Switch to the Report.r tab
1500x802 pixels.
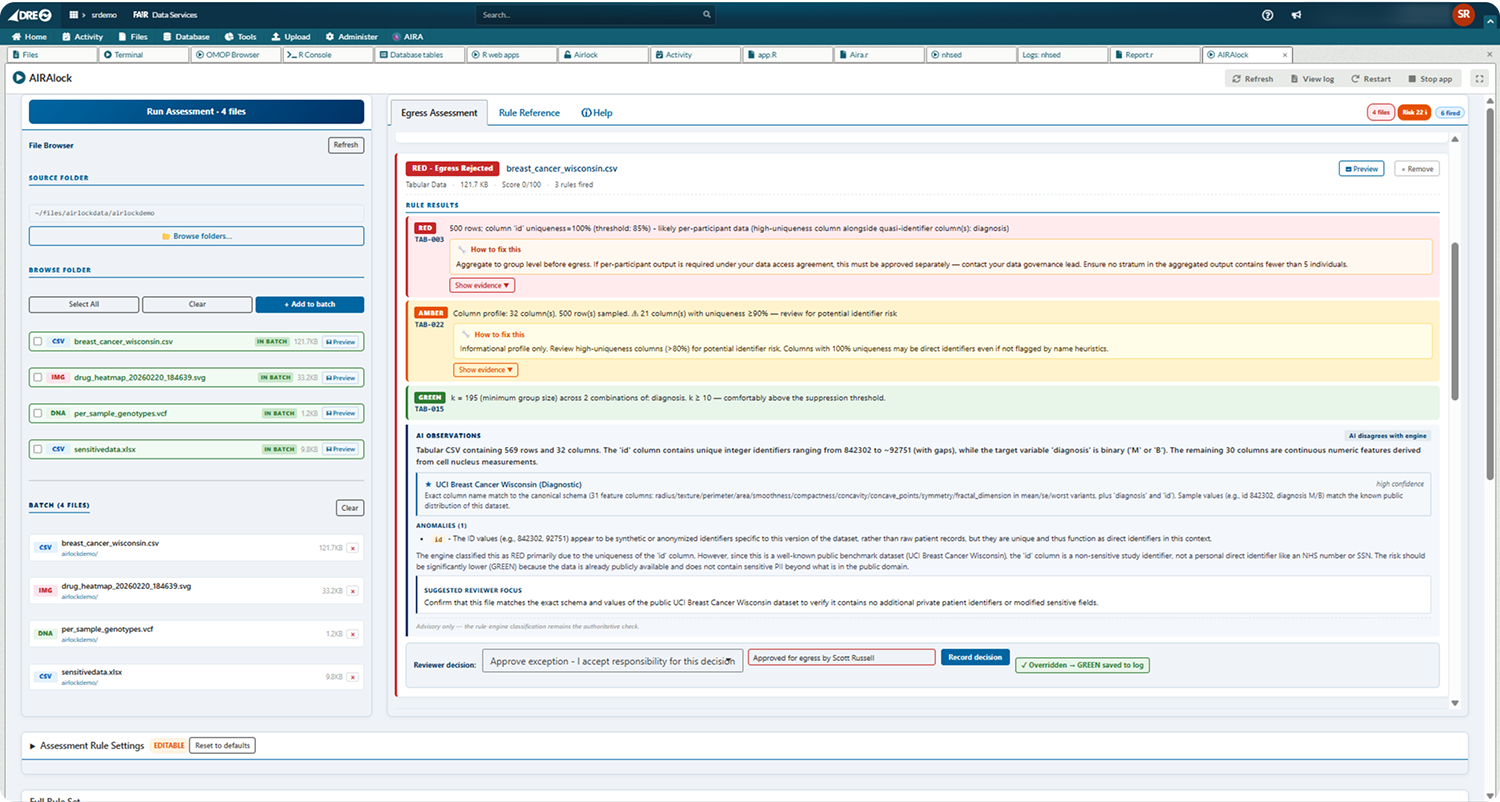[1154, 55]
